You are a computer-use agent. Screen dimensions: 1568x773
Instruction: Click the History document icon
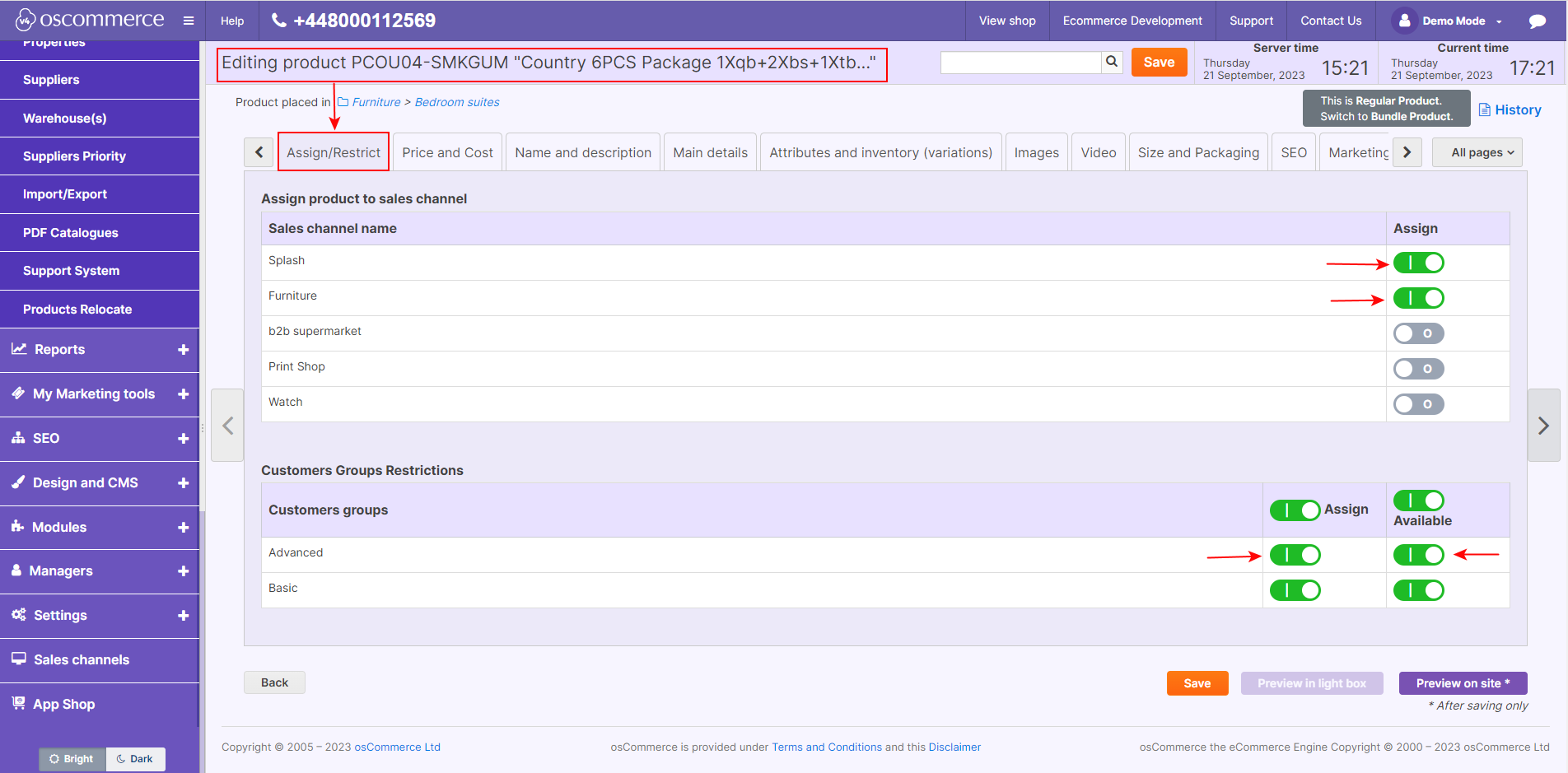click(1485, 109)
